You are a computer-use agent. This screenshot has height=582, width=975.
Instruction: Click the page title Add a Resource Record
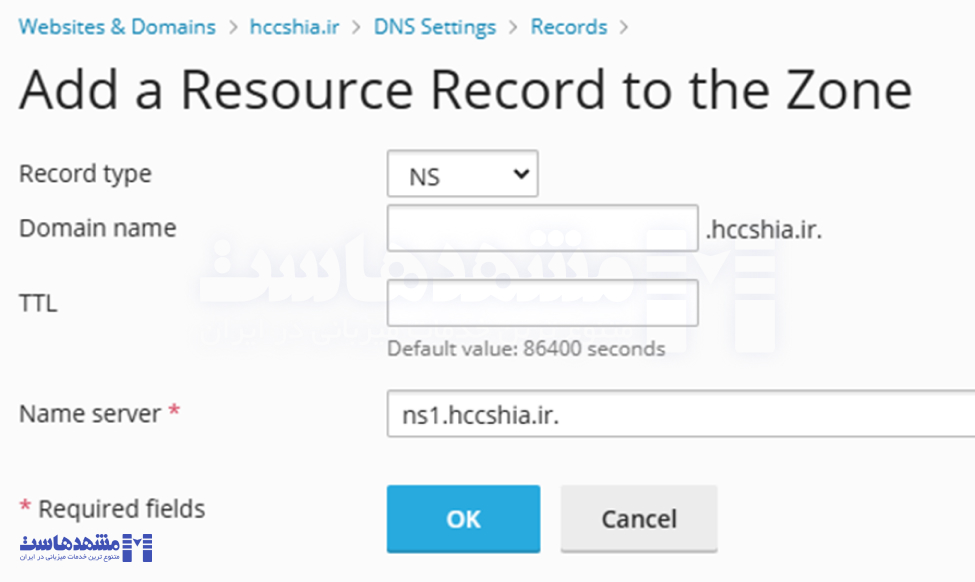[464, 90]
